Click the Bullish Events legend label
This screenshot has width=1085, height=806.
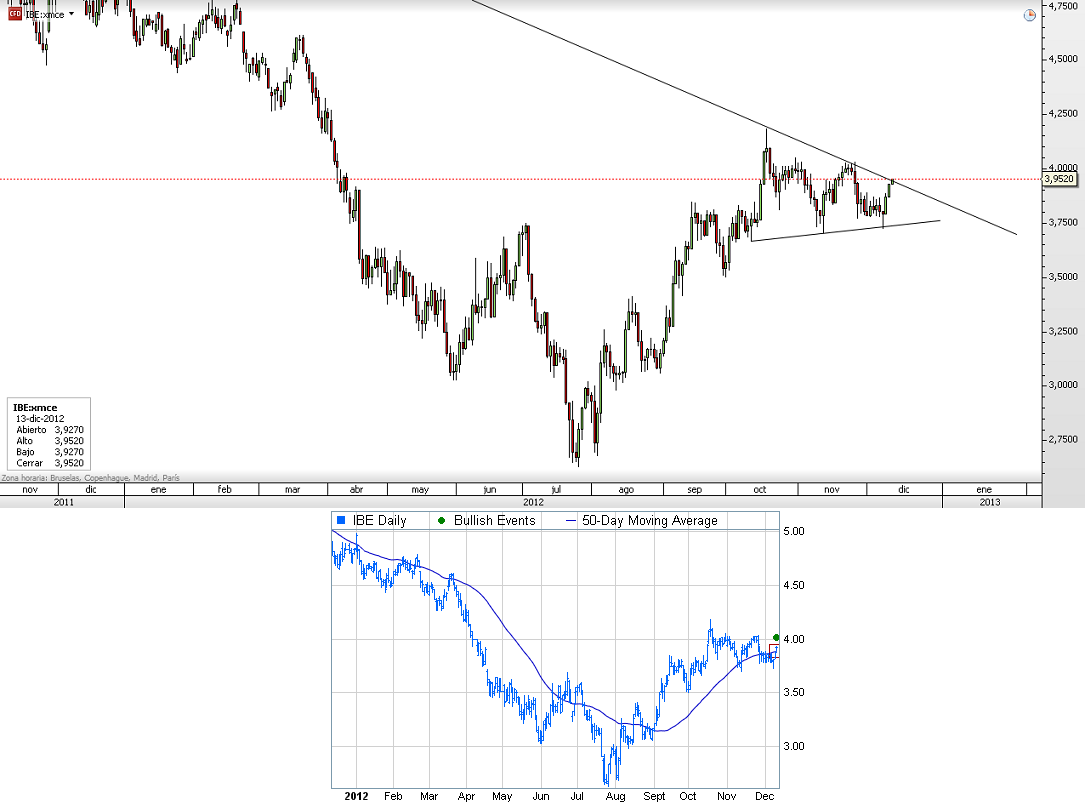point(494,520)
